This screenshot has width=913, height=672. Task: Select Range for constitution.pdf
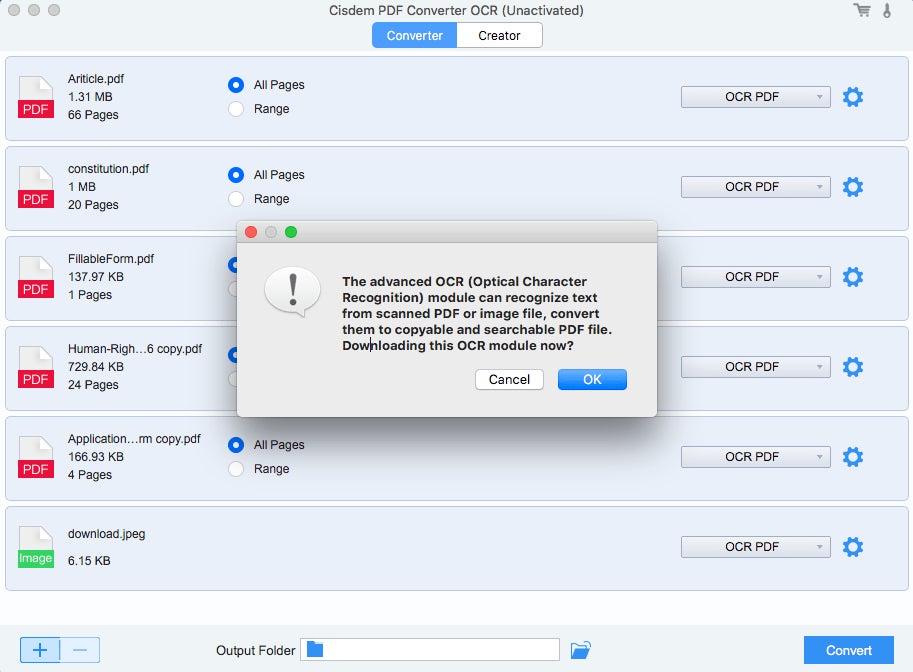[x=236, y=199]
